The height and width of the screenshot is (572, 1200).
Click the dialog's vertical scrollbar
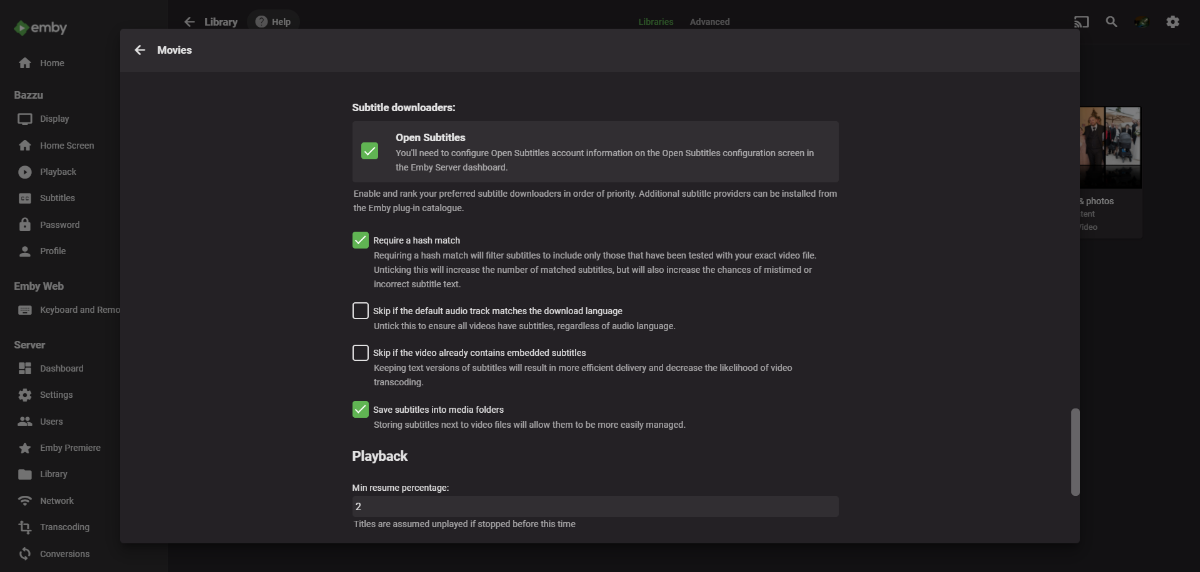click(1075, 451)
